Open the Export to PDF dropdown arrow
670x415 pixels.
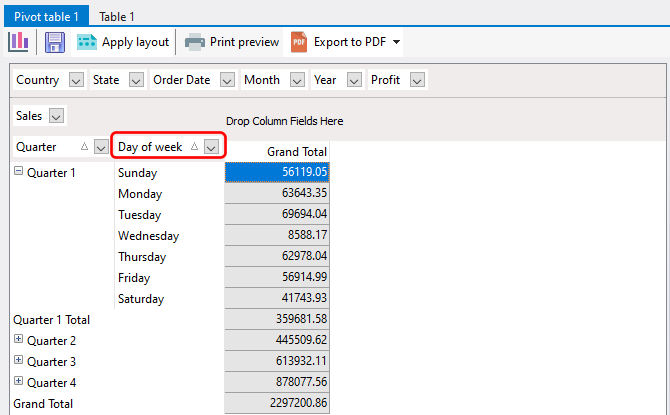[x=397, y=42]
